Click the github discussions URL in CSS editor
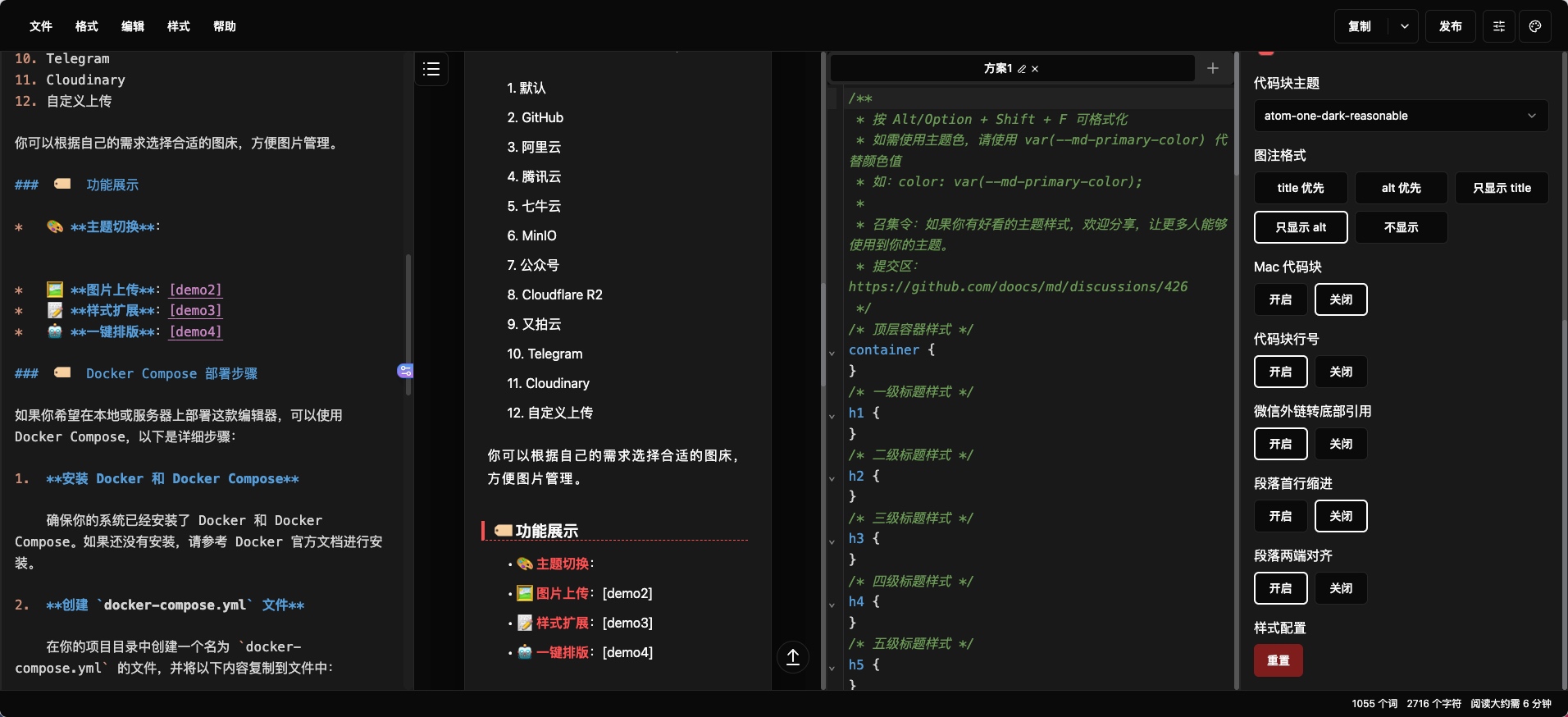 [1018, 286]
